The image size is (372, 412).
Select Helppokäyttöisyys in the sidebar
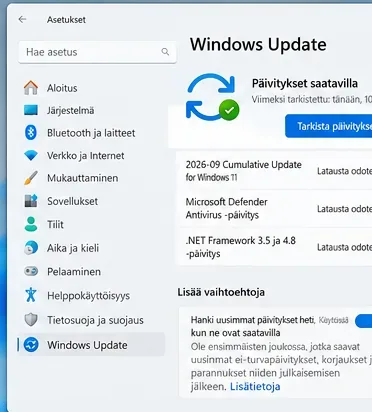(89, 296)
